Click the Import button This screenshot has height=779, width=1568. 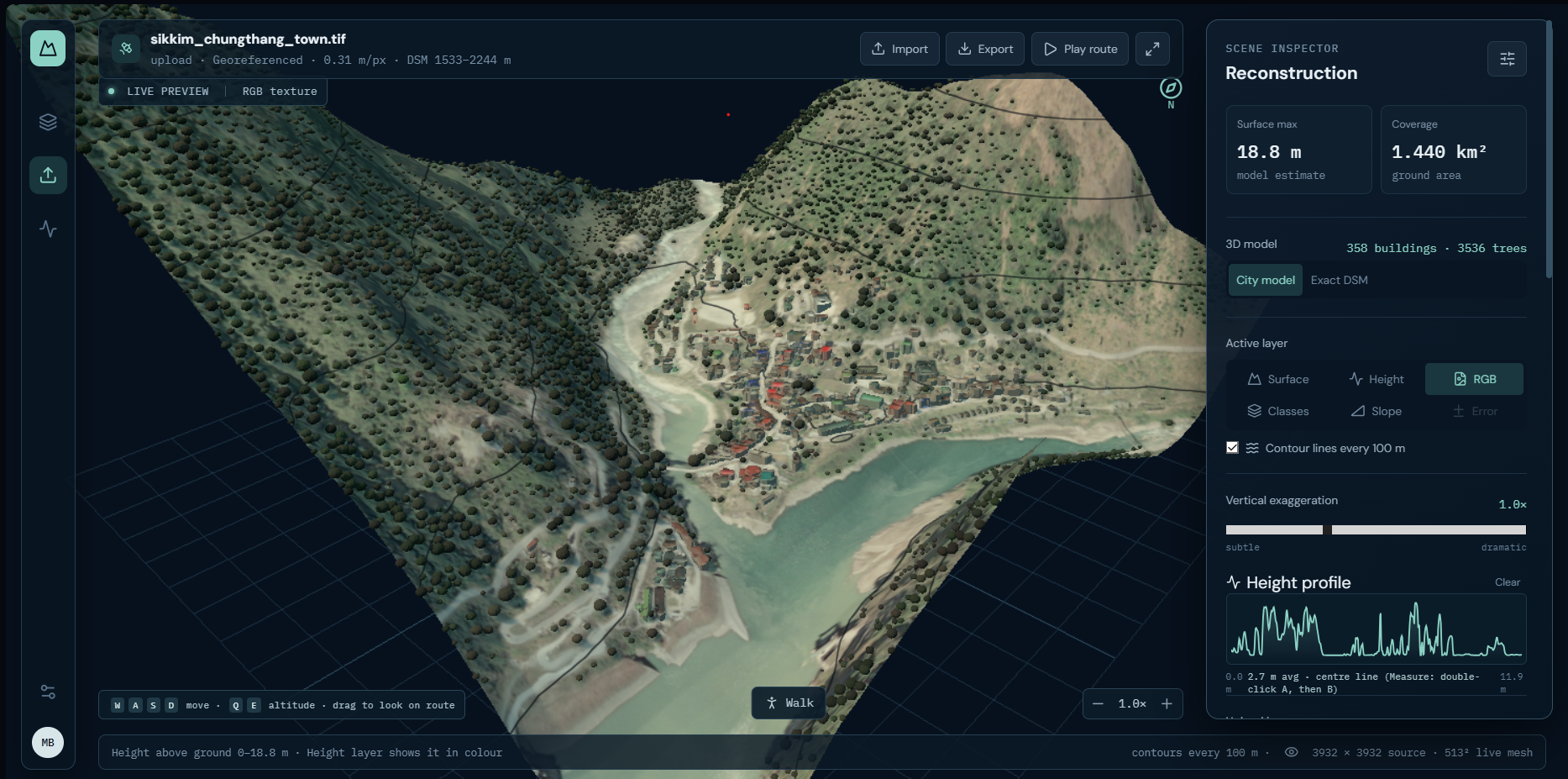(x=899, y=49)
